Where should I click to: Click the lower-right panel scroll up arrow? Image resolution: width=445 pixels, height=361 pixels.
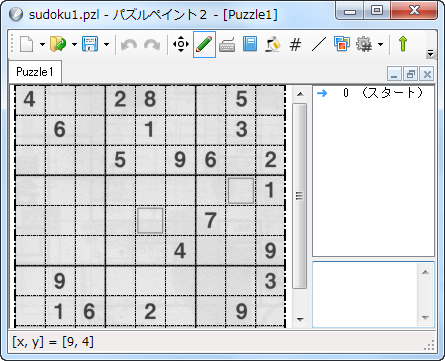tap(425, 272)
